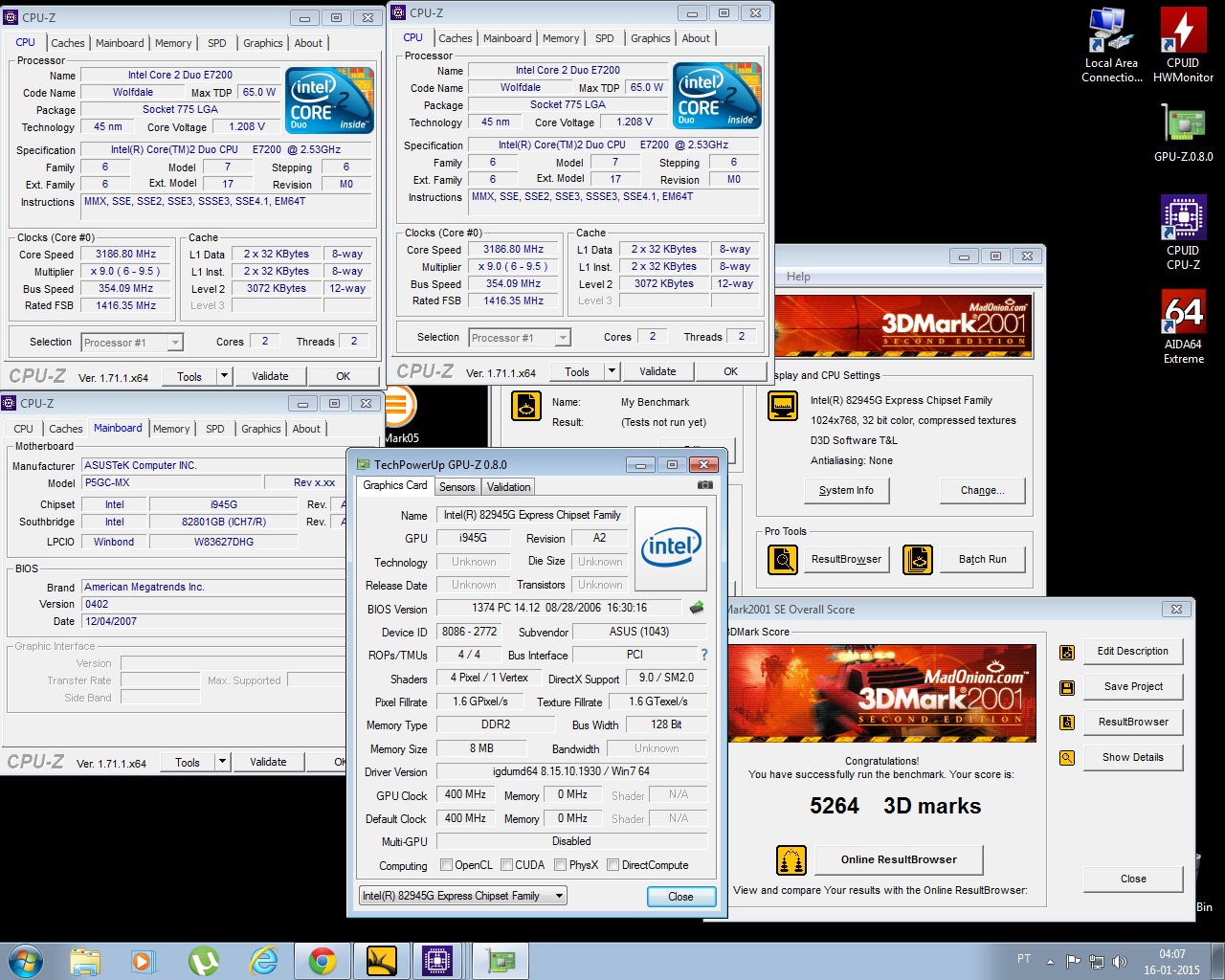Click the Online ResultBrowser button

(x=899, y=859)
